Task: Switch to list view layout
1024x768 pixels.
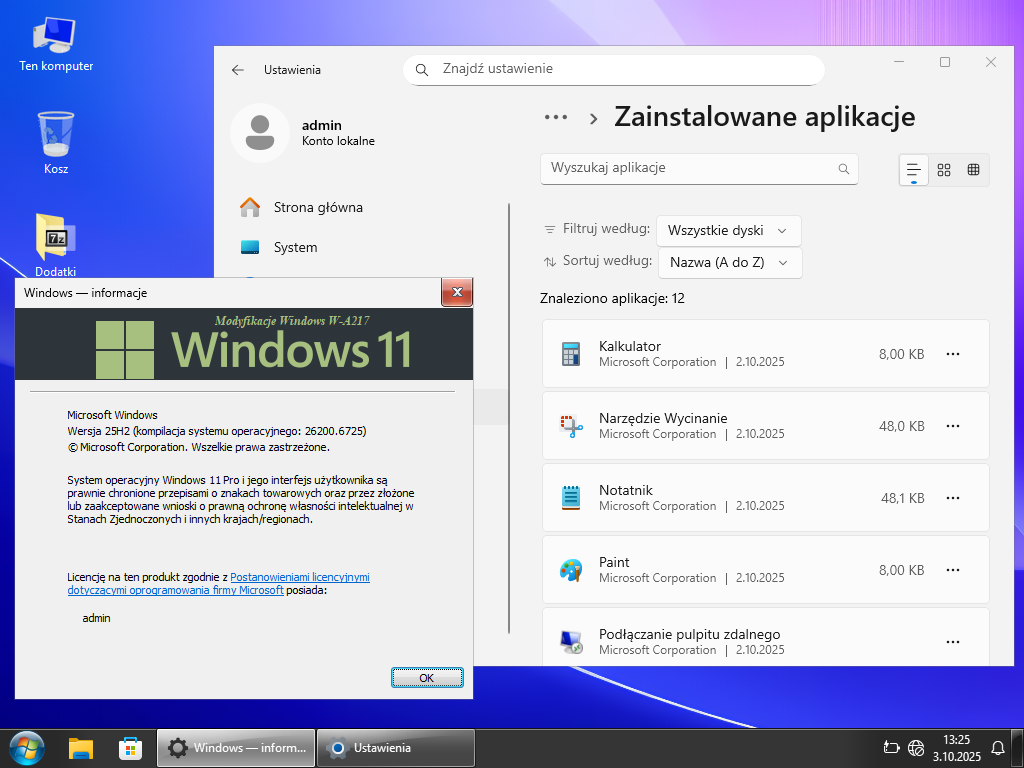Action: pos(913,170)
